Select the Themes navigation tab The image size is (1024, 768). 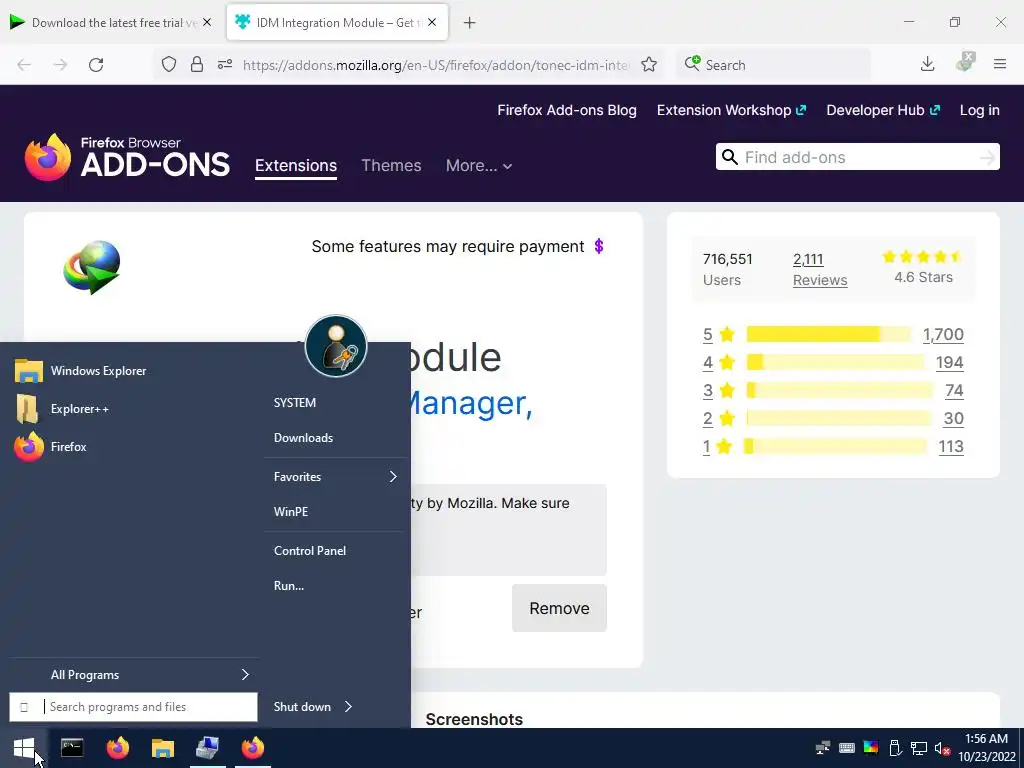pyautogui.click(x=391, y=166)
